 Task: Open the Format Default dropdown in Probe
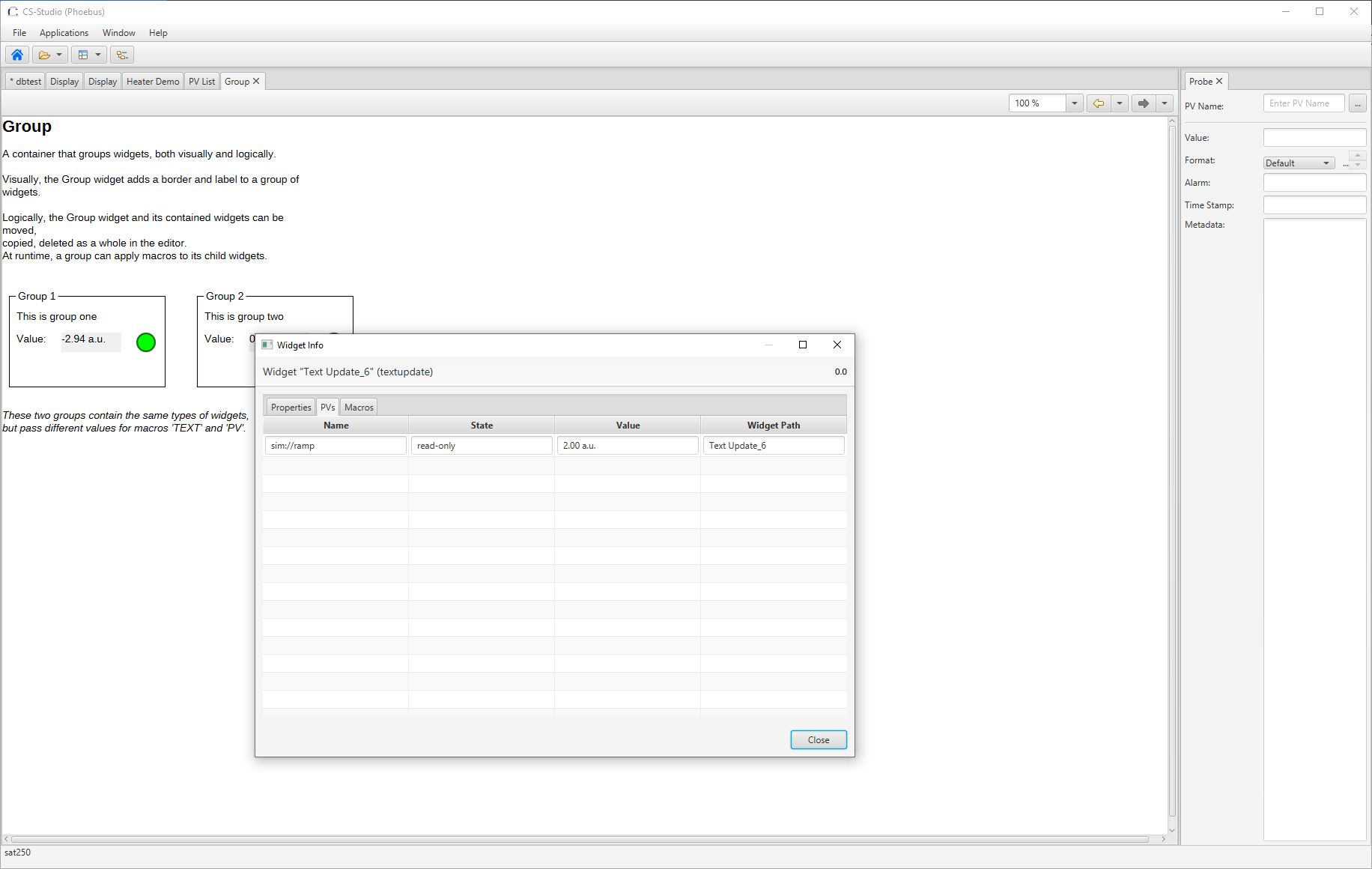[x=1298, y=163]
